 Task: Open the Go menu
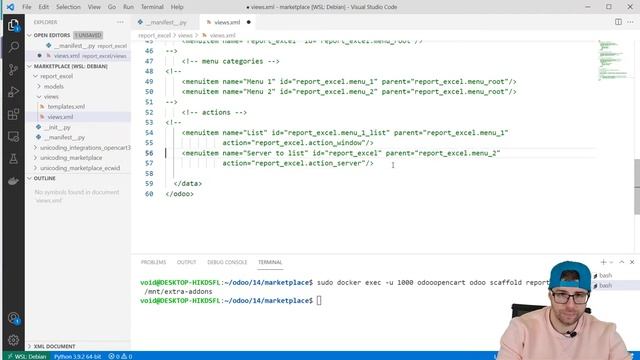point(112,7)
